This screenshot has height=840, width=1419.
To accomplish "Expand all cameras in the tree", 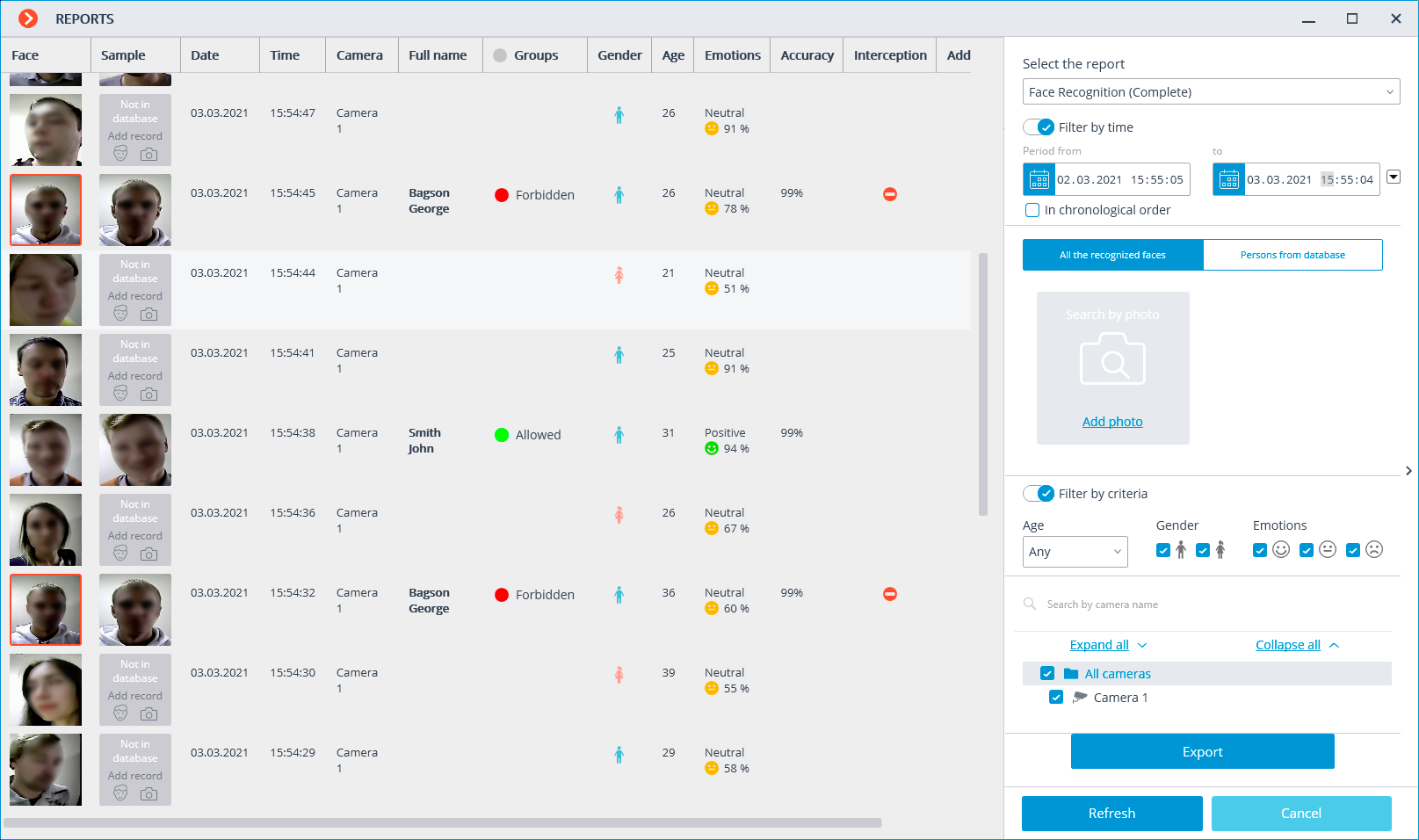I will coord(1108,645).
